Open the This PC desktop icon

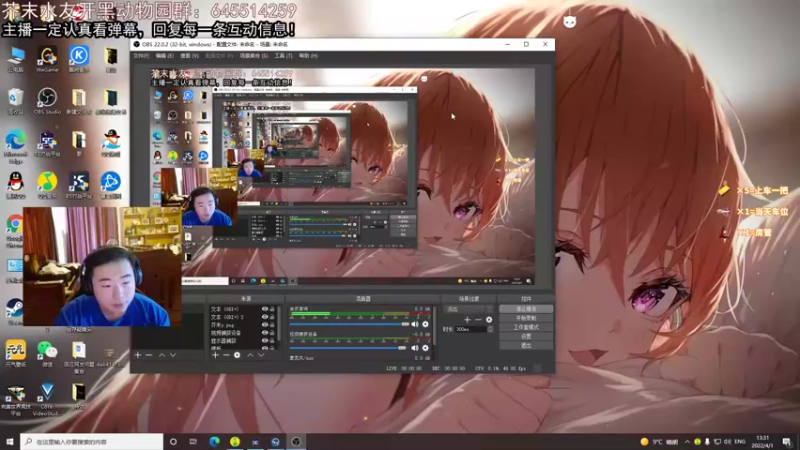coord(15,59)
